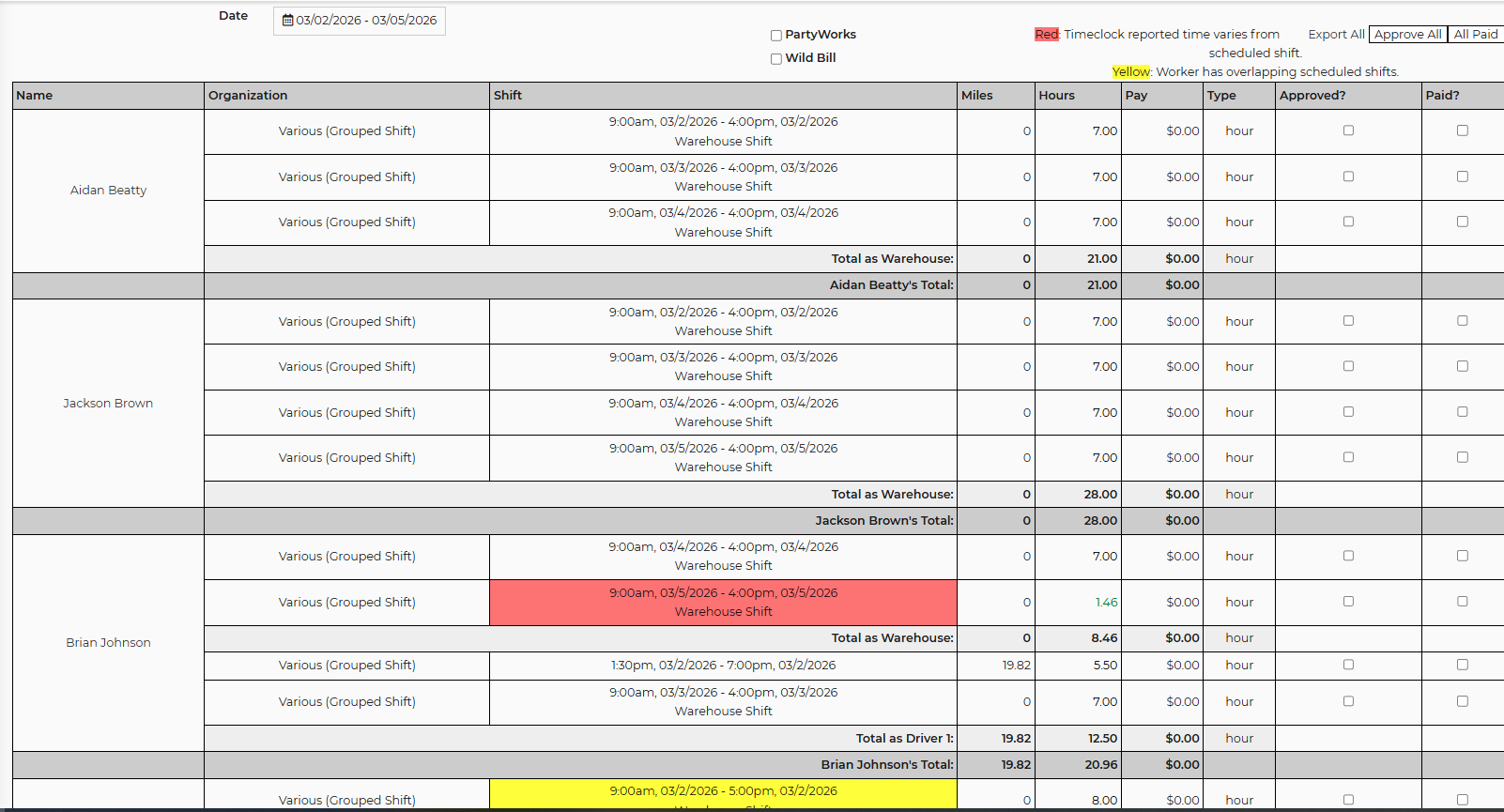This screenshot has width=1504, height=812.
Task: Click the Organization column header
Action: pyautogui.click(x=248, y=96)
